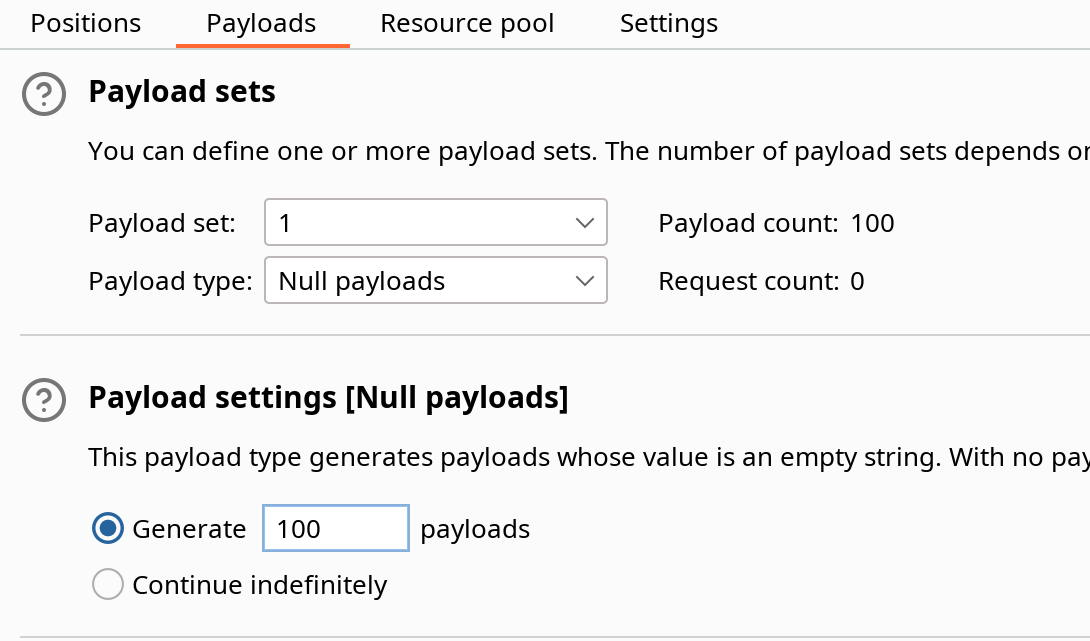The image size is (1090, 641).
Task: Focus the payload count field showing 100
Action: coord(336,528)
